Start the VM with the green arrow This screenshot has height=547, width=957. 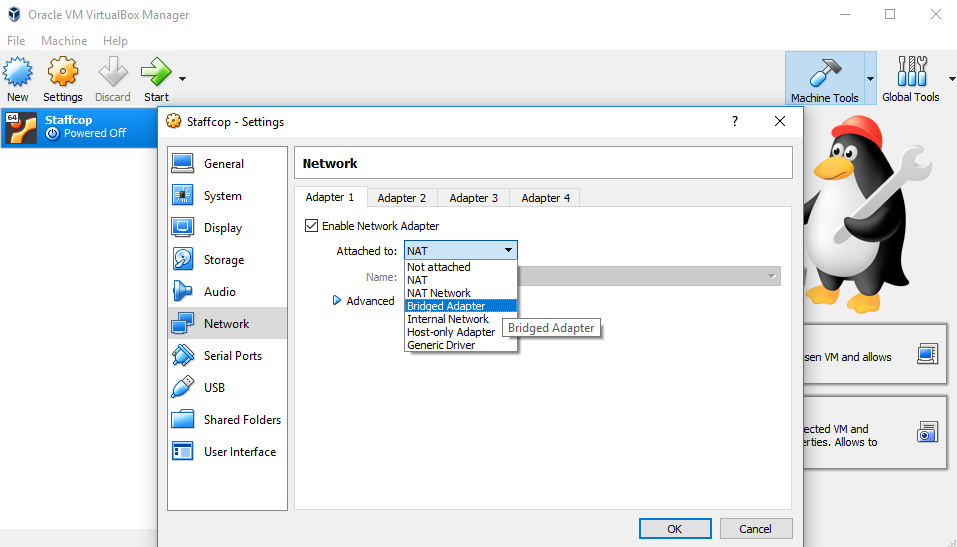click(x=157, y=73)
